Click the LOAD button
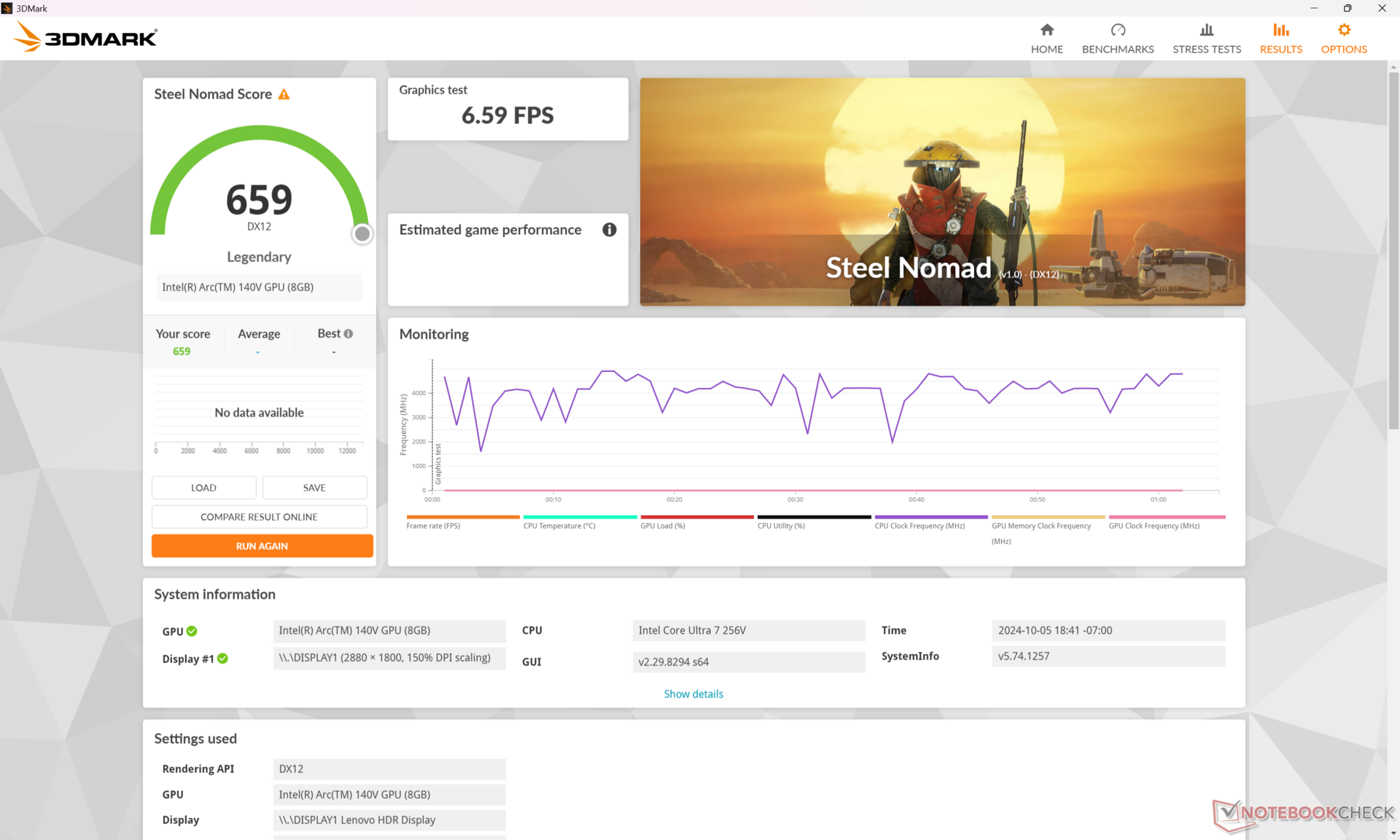 point(203,488)
